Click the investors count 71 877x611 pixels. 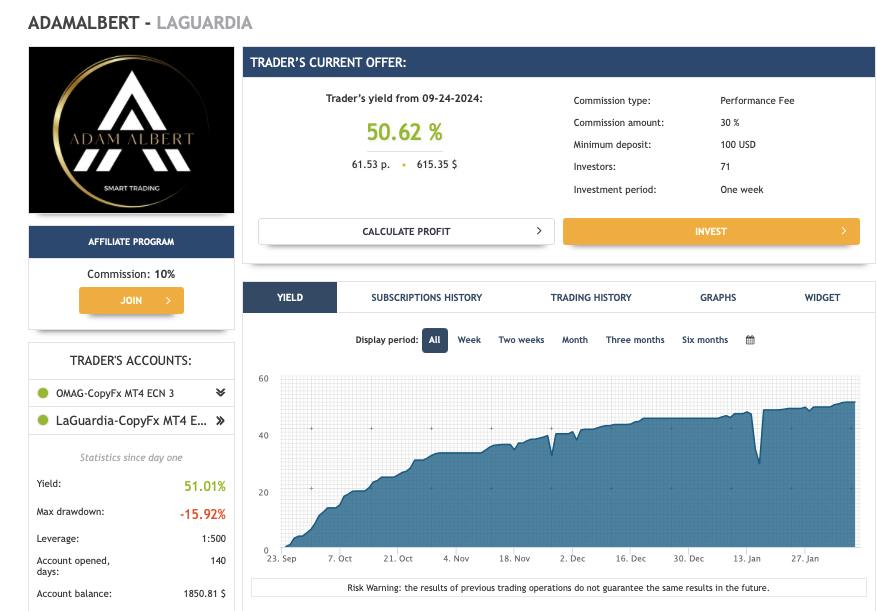(725, 167)
